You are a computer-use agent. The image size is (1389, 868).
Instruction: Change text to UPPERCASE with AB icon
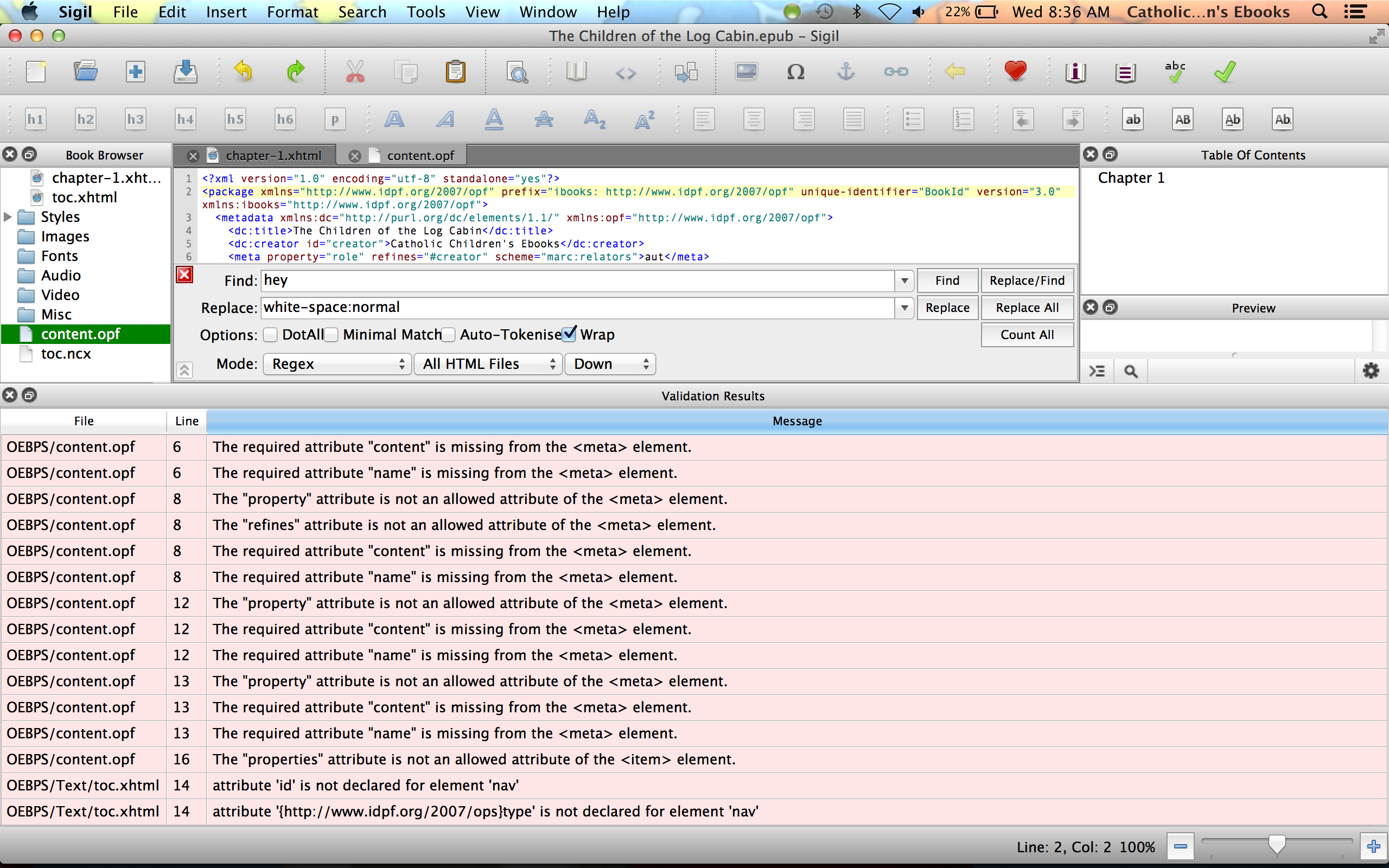(x=1182, y=119)
